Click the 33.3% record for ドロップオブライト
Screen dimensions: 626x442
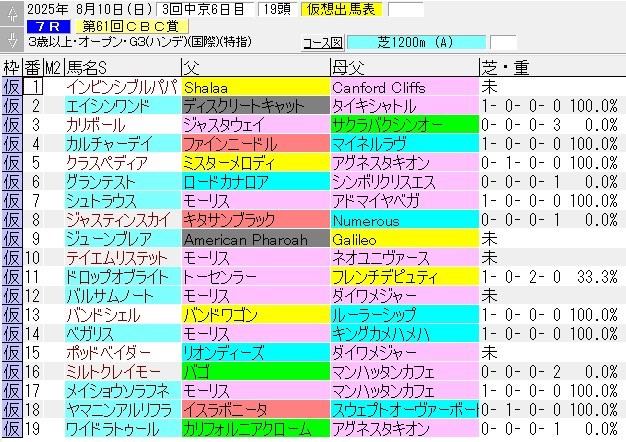(597, 277)
